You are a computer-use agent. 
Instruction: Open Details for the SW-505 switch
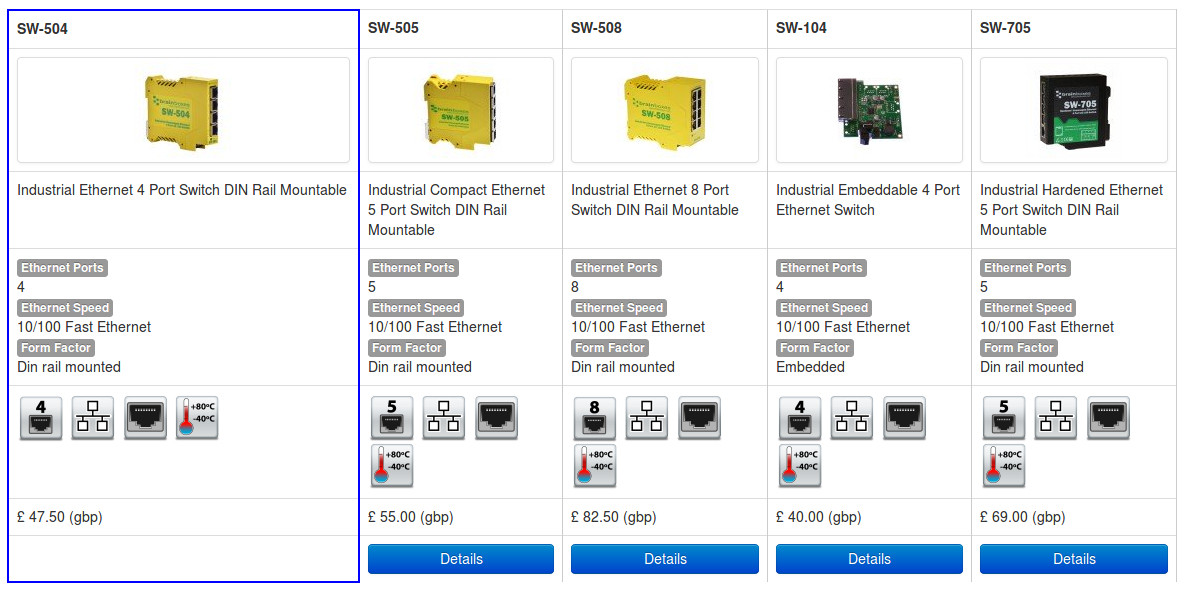[x=461, y=559]
